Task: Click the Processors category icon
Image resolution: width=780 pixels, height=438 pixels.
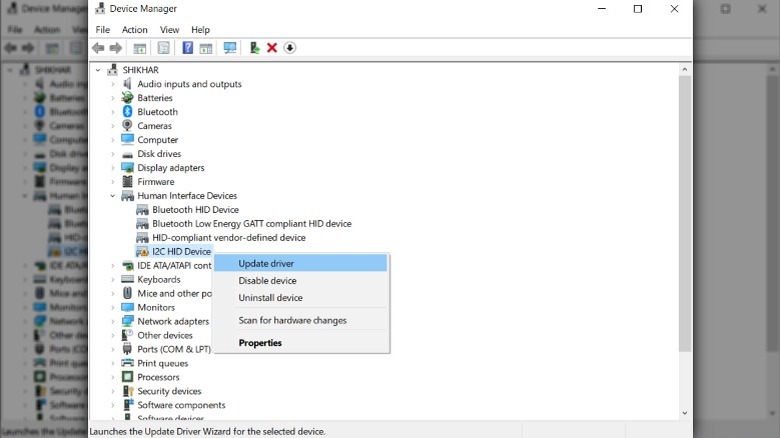Action: point(127,377)
